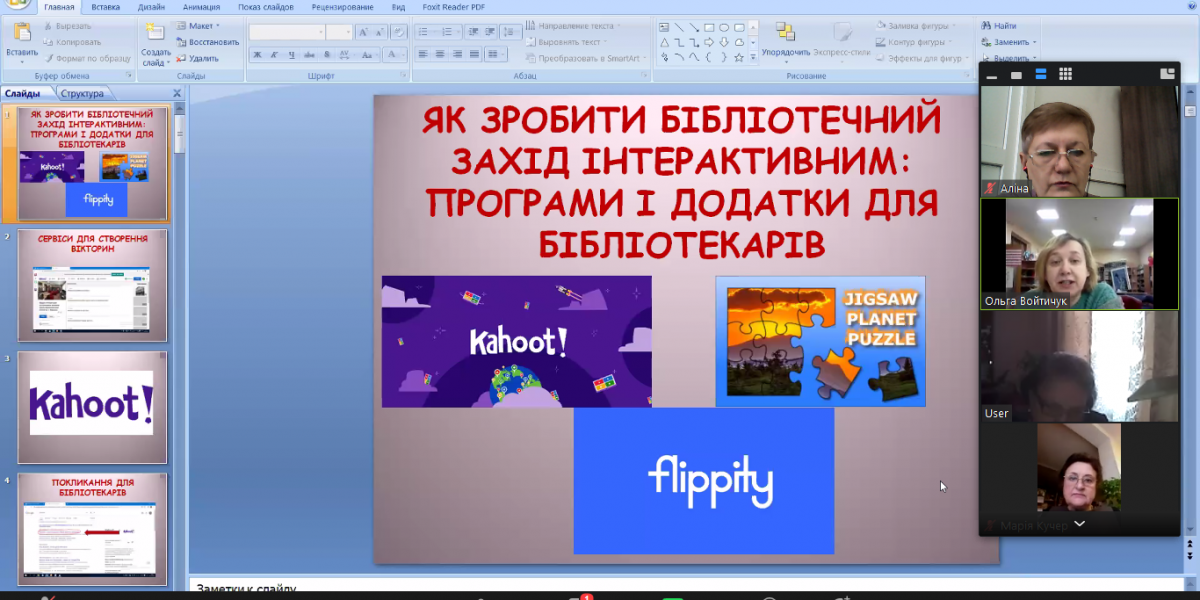Click Replace (Заменить) button
The height and width of the screenshot is (600, 1200).
pos(1008,42)
